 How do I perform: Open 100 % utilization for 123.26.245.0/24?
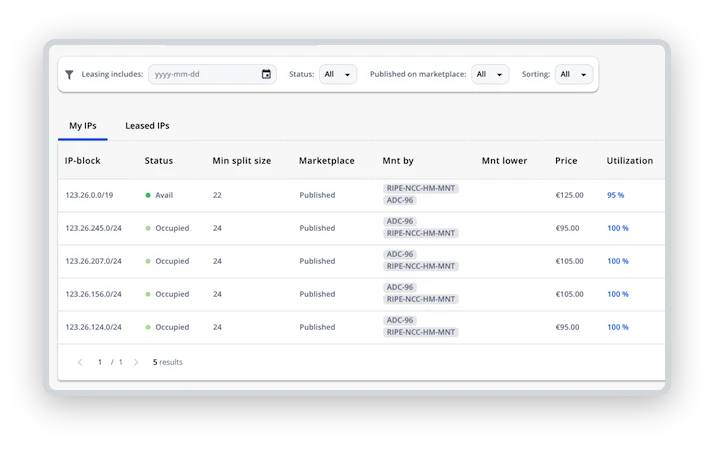pos(617,228)
